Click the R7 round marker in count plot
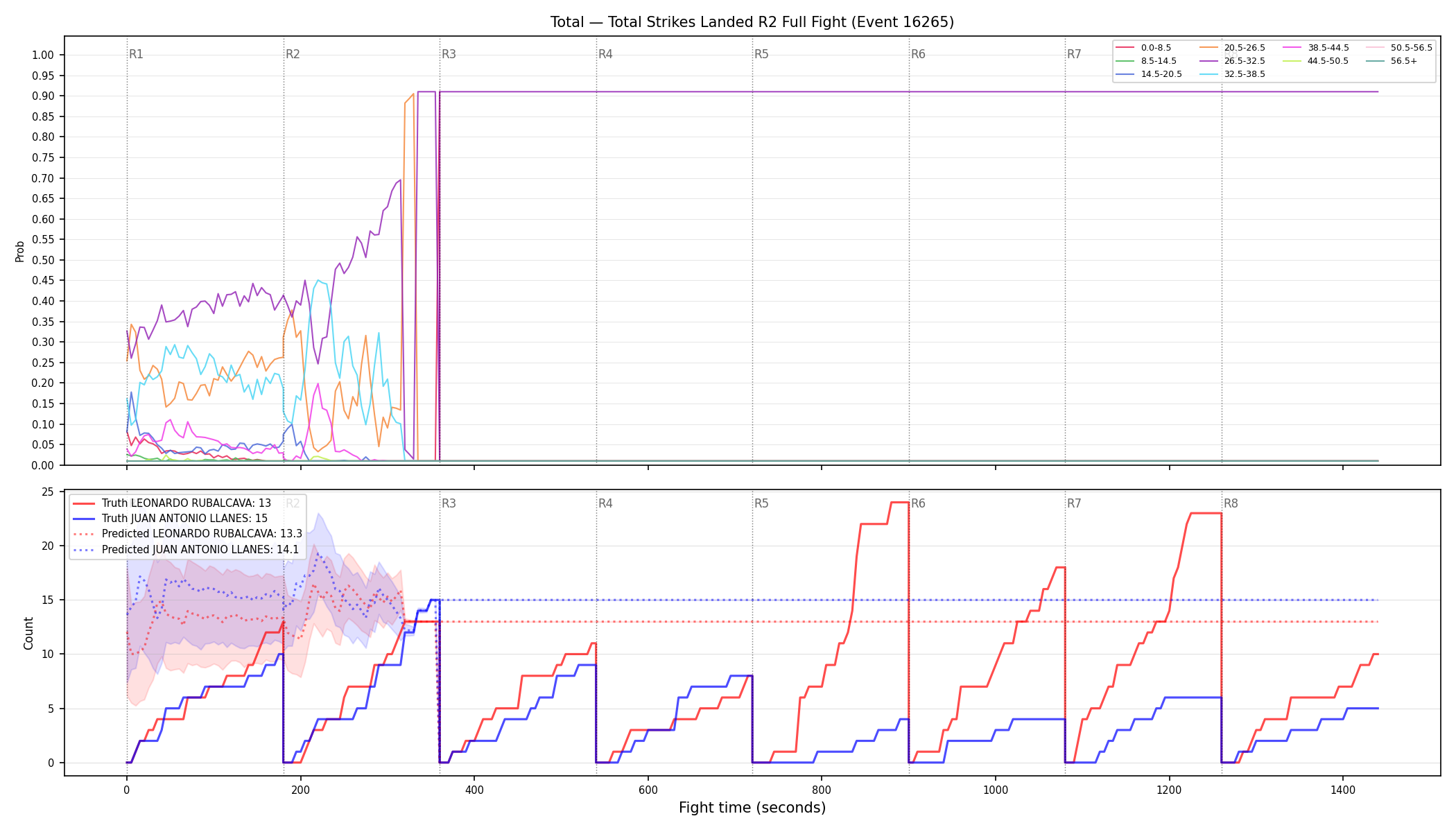This screenshot has height=832, width=1456. (x=1074, y=503)
